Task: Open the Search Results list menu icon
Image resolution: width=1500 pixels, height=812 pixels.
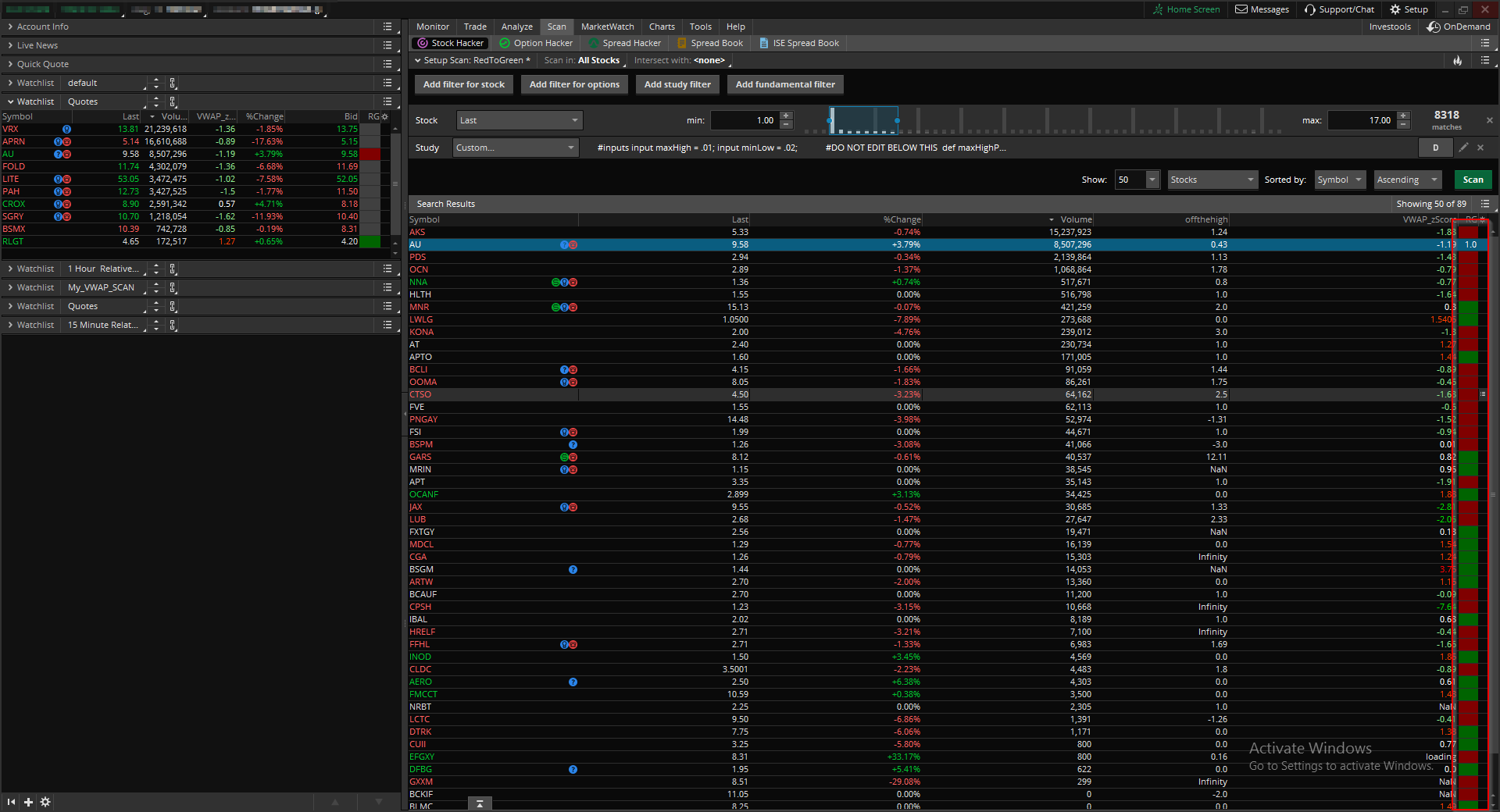Action: [1485, 204]
